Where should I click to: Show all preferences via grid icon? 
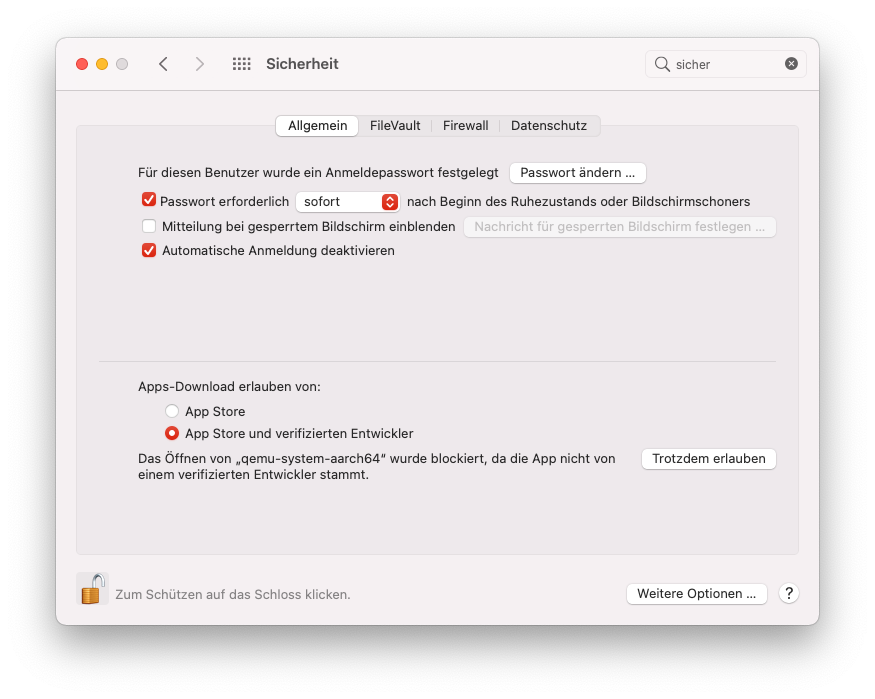(x=242, y=64)
